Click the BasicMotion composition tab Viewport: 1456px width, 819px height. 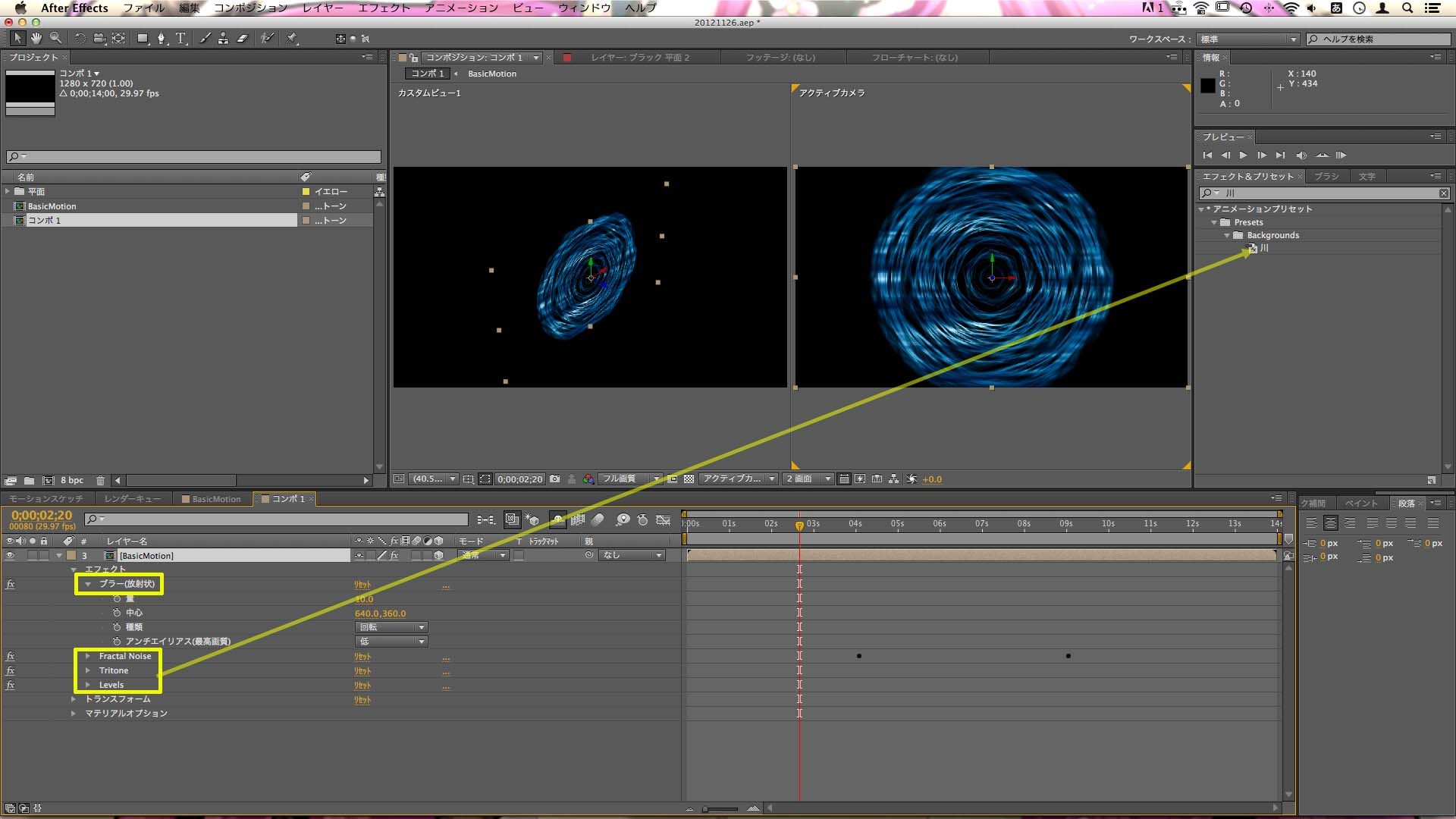(215, 498)
